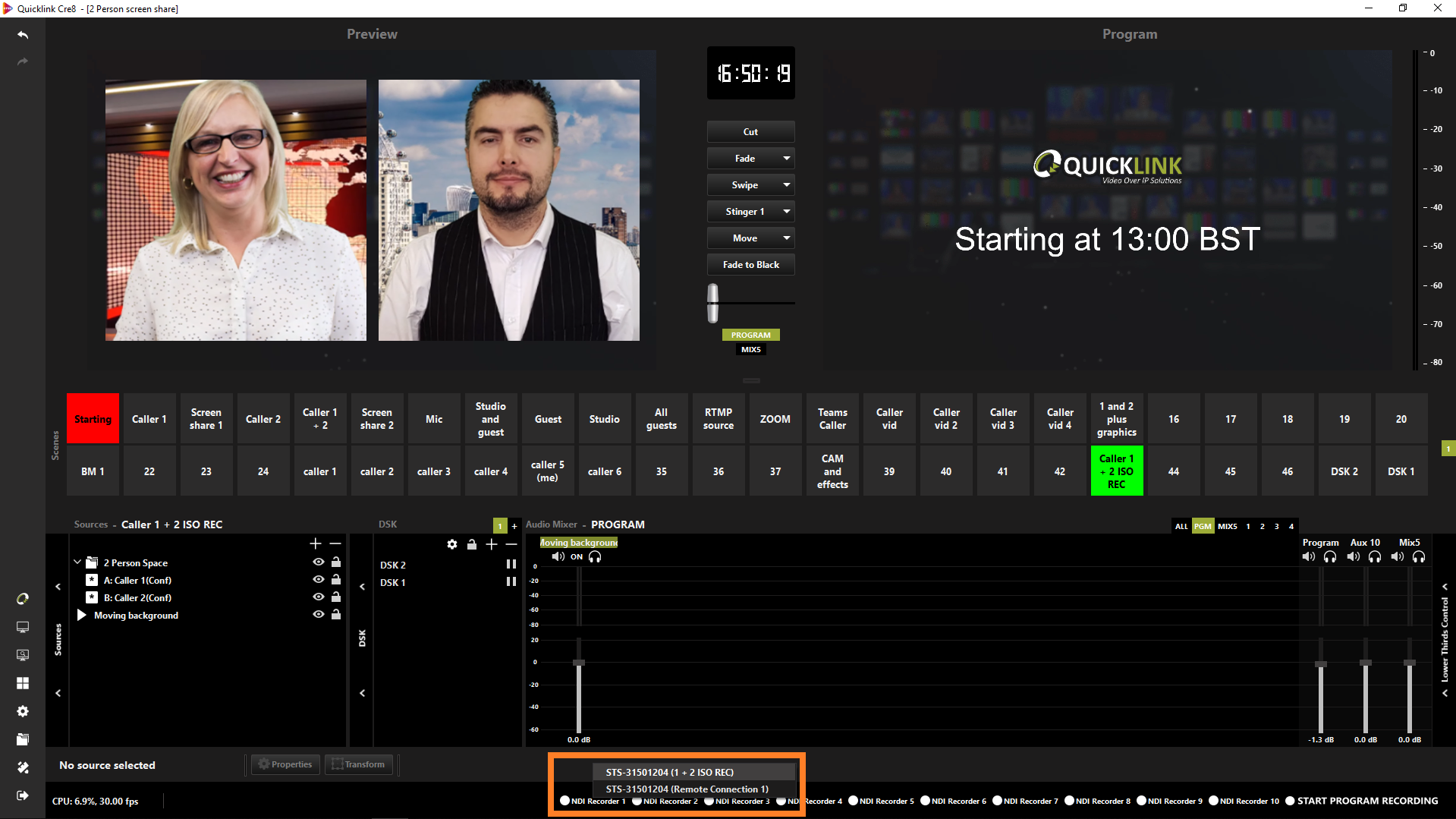The image size is (1456, 819).
Task: Enable NDI Recorder 5 radio button
Action: (x=853, y=801)
